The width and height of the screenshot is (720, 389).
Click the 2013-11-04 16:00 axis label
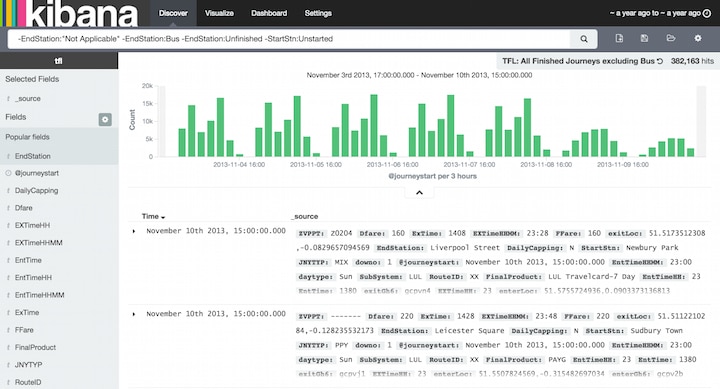pos(239,164)
